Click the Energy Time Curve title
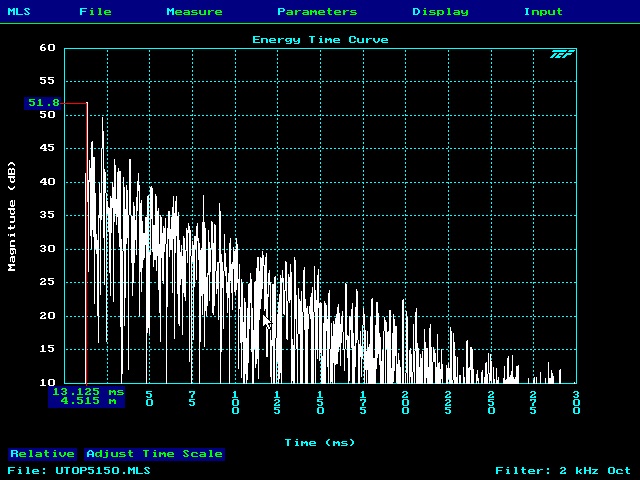The width and height of the screenshot is (640, 480). [320, 40]
